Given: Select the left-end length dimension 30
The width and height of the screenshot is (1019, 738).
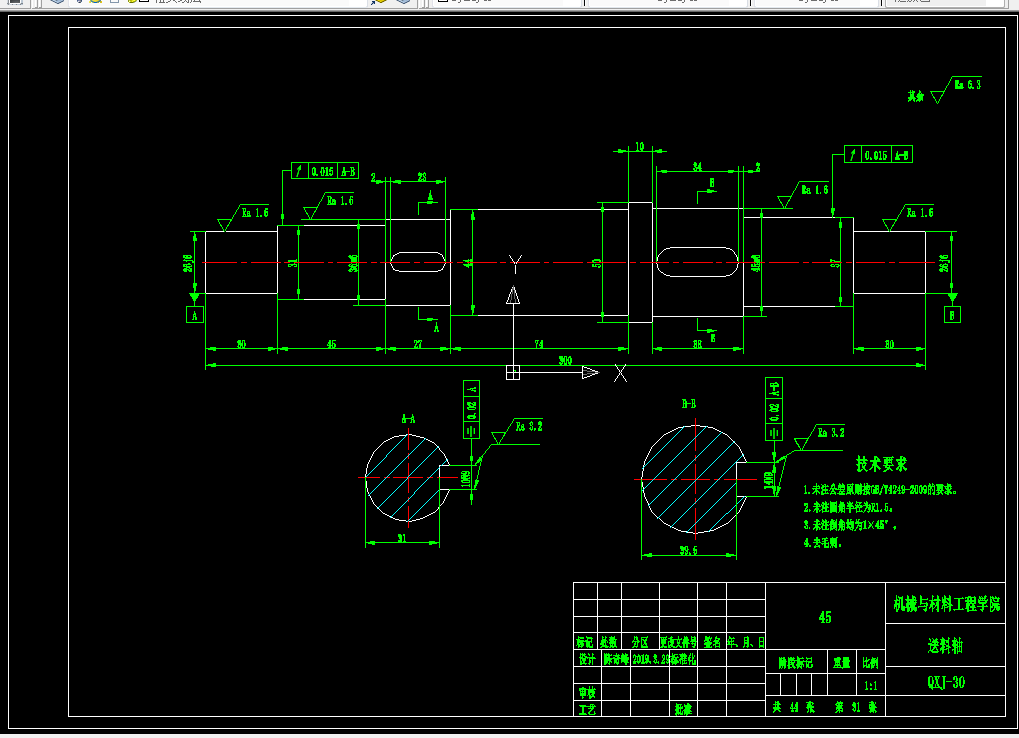Looking at the screenshot, I should pyautogui.click(x=241, y=344).
